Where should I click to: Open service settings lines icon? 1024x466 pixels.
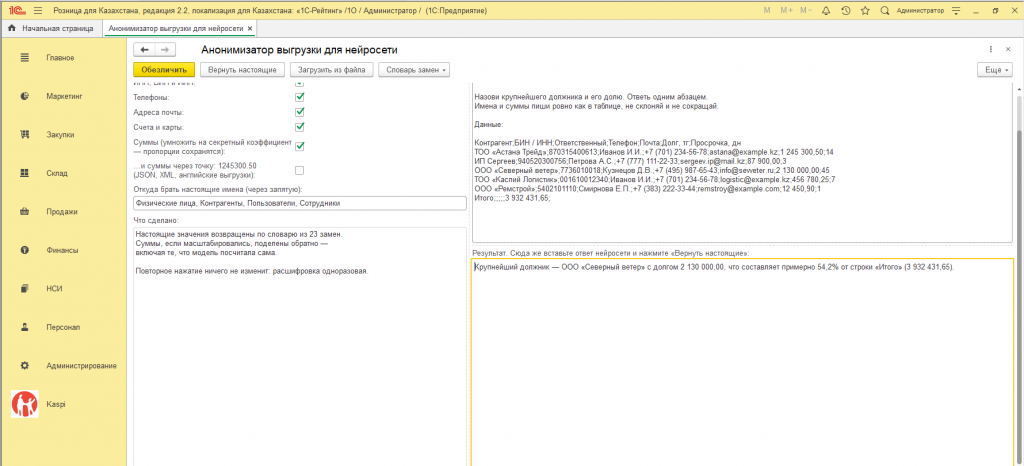click(956, 11)
